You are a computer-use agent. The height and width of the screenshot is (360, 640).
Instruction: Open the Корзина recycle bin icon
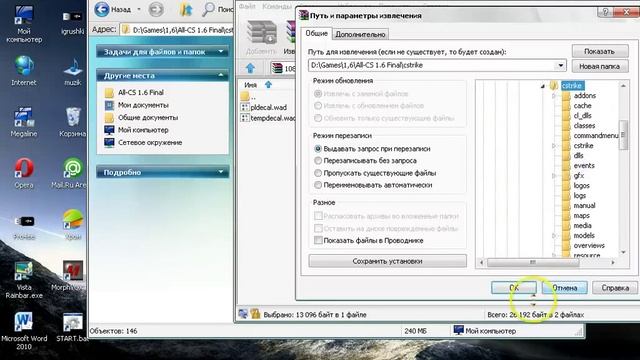[x=73, y=122]
